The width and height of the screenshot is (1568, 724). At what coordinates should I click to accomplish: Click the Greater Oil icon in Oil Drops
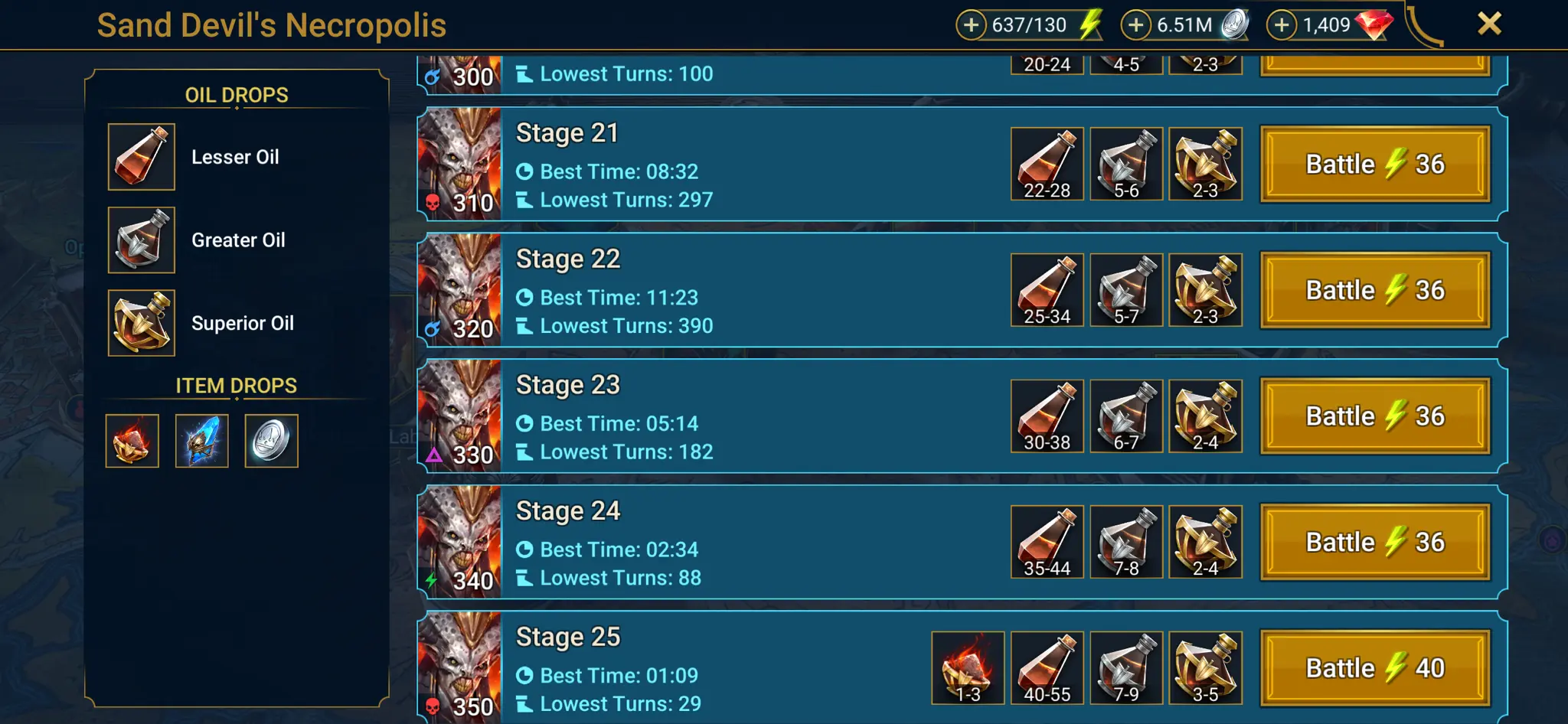[x=142, y=240]
